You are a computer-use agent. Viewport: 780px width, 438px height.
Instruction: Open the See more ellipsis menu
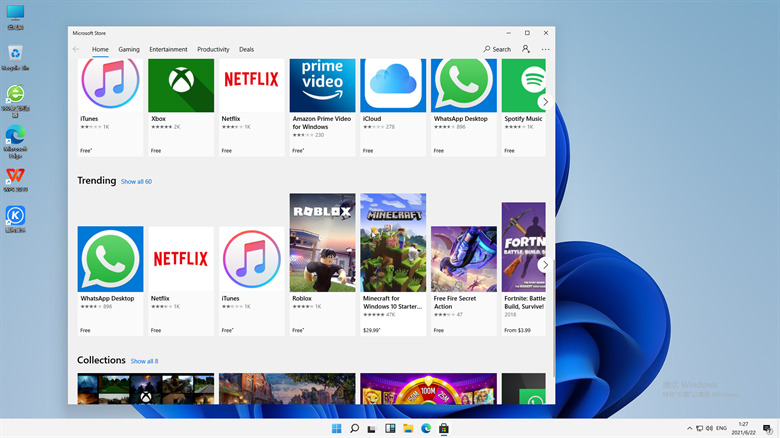545,49
